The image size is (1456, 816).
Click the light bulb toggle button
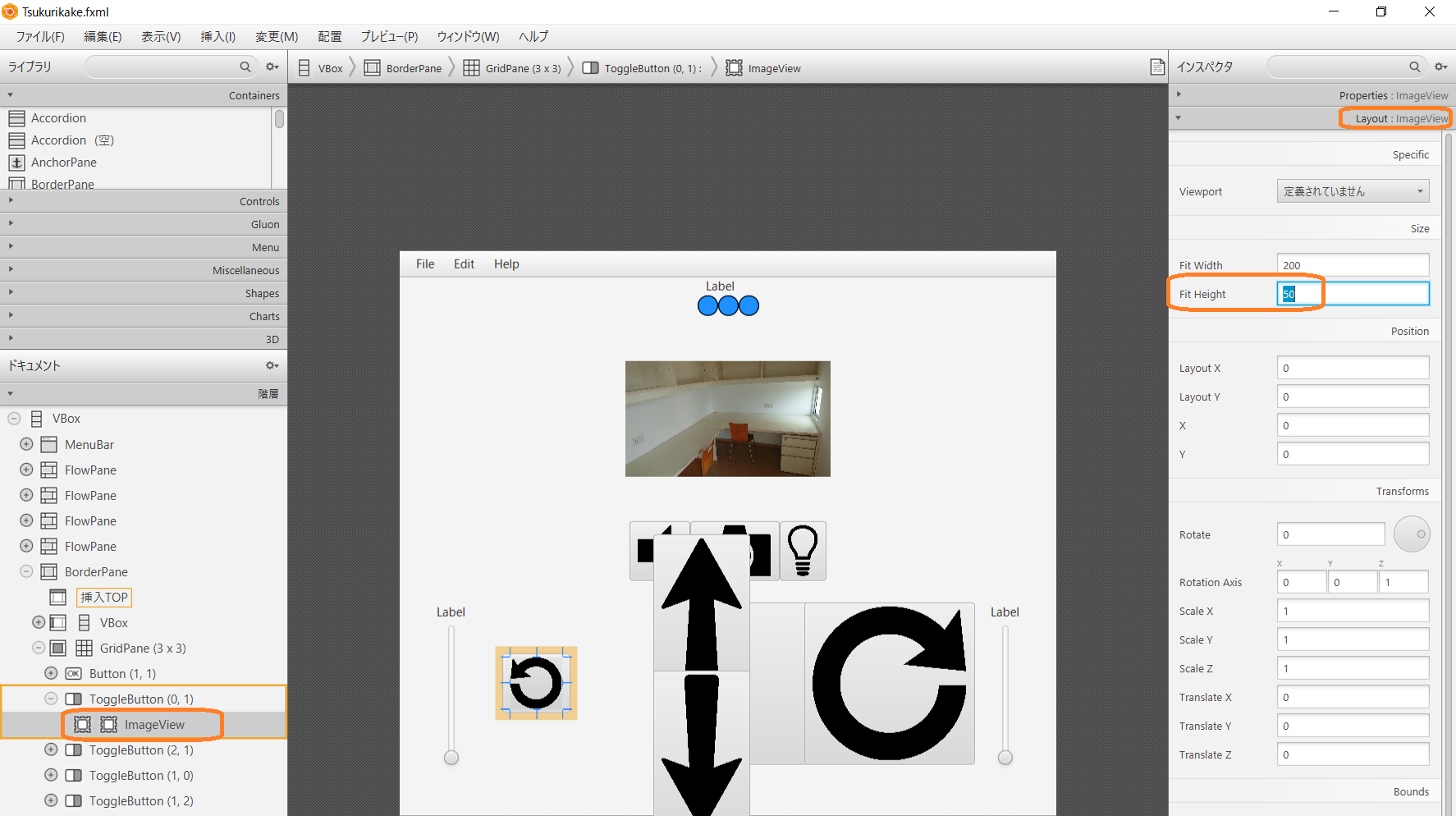803,551
